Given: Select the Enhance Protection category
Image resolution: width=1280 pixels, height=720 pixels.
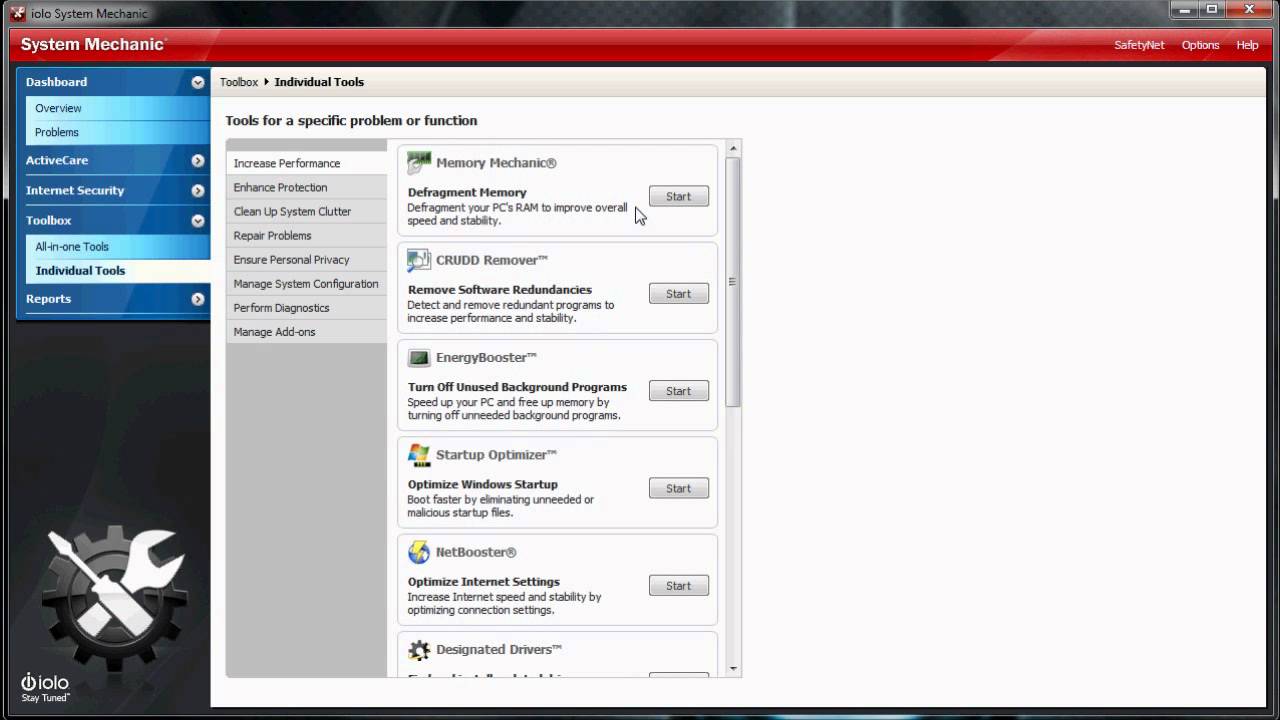Looking at the screenshot, I should pos(306,187).
